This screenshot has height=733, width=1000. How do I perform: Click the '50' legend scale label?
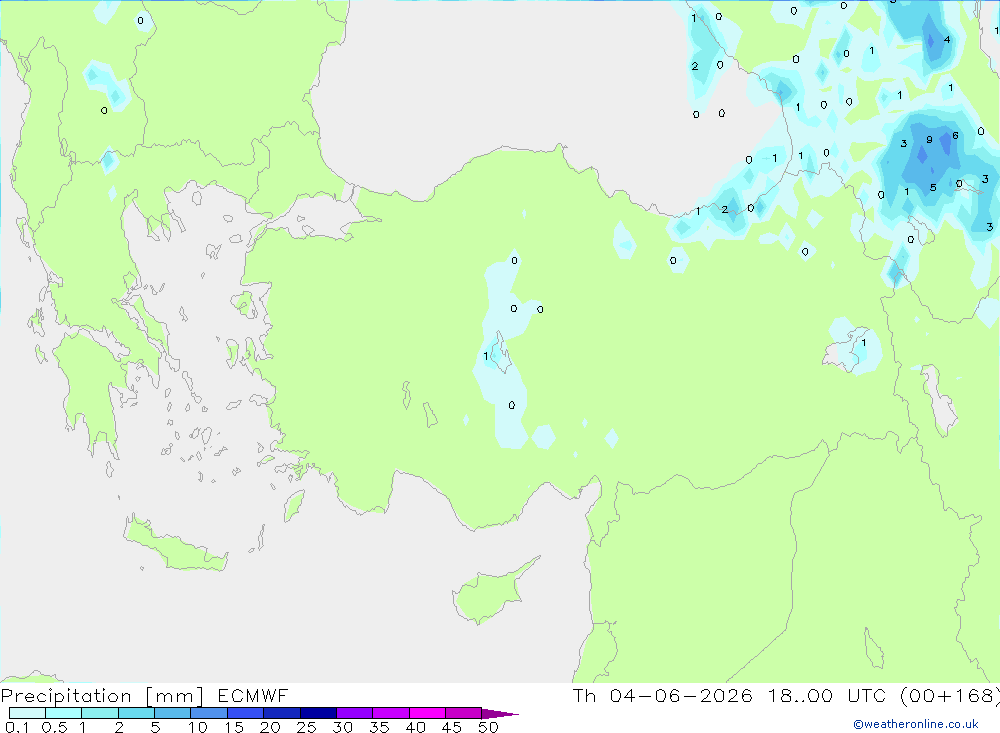(488, 727)
